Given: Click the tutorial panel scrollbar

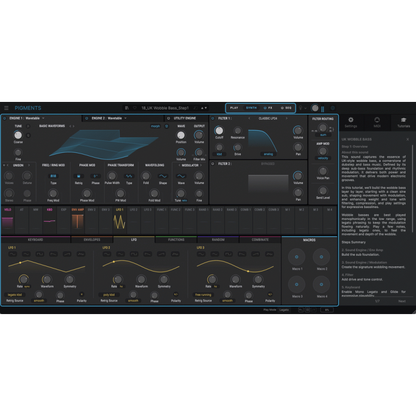Looking at the screenshot, I should pyautogui.click(x=413, y=188).
